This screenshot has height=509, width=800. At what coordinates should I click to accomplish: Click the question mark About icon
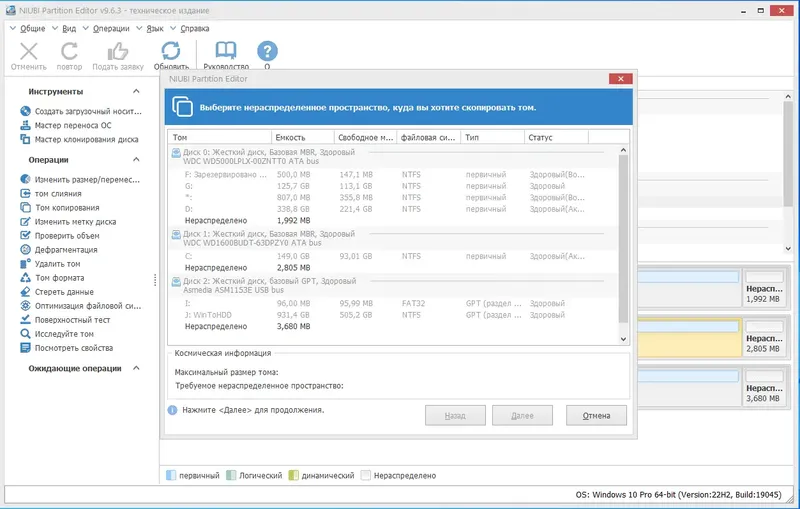tap(267, 51)
